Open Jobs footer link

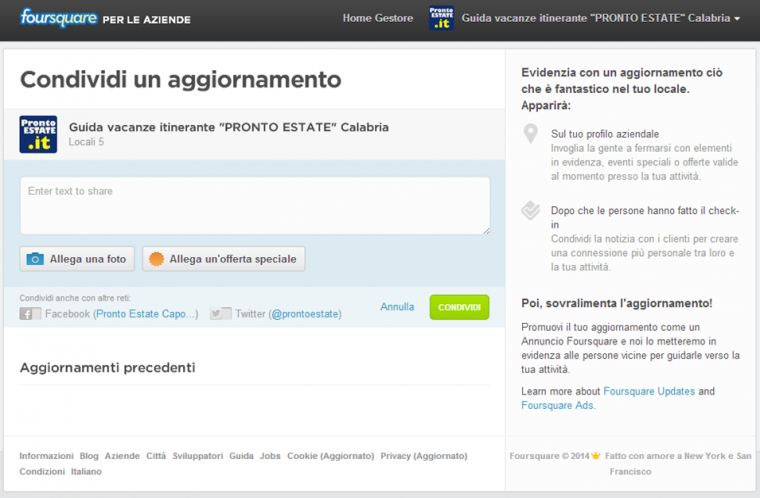coord(270,456)
